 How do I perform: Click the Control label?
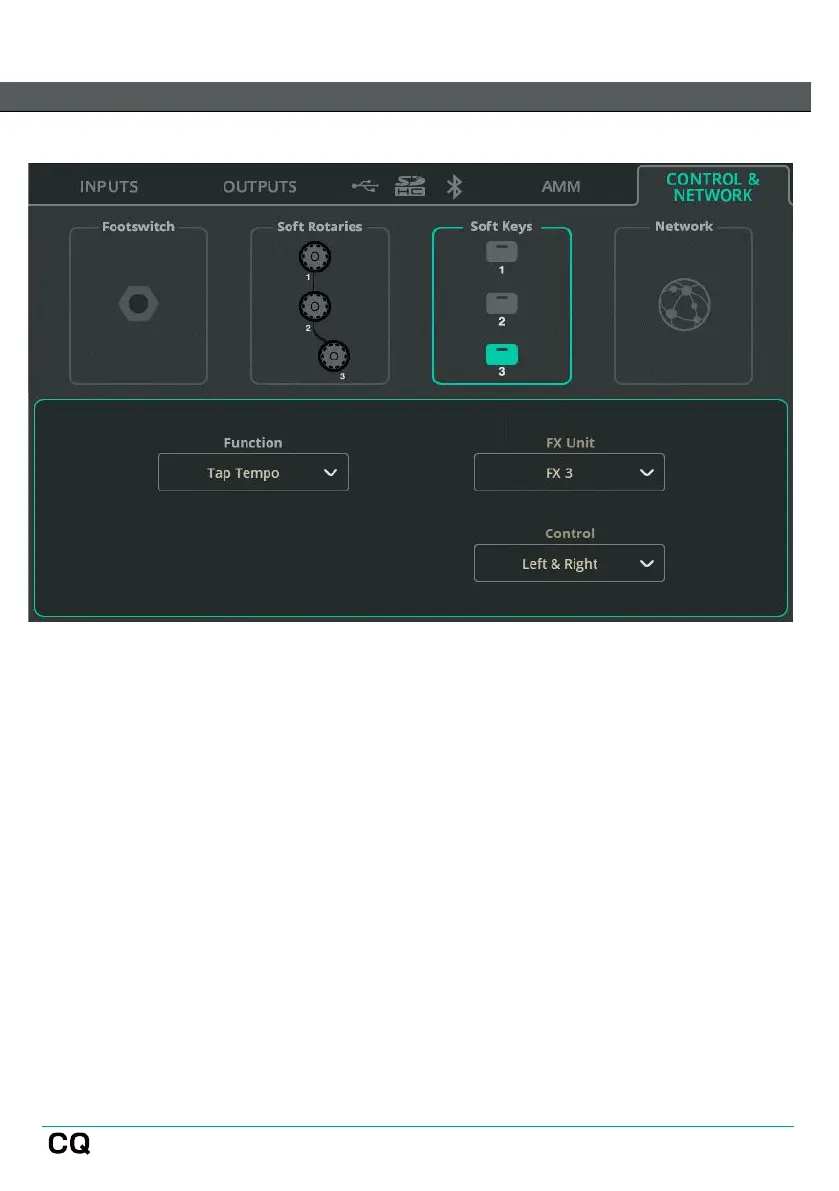[x=570, y=534]
